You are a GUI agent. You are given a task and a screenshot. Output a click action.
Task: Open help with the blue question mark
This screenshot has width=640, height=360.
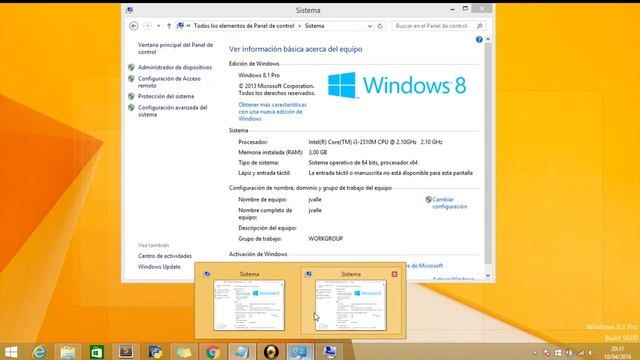[x=479, y=40]
